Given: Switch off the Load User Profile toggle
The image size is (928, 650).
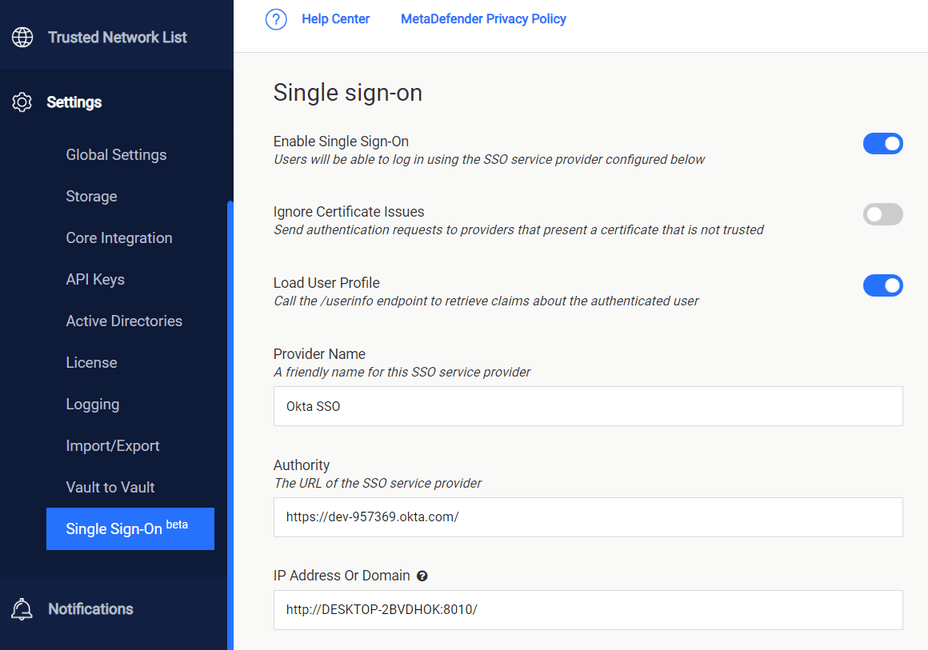Looking at the screenshot, I should click(x=882, y=285).
